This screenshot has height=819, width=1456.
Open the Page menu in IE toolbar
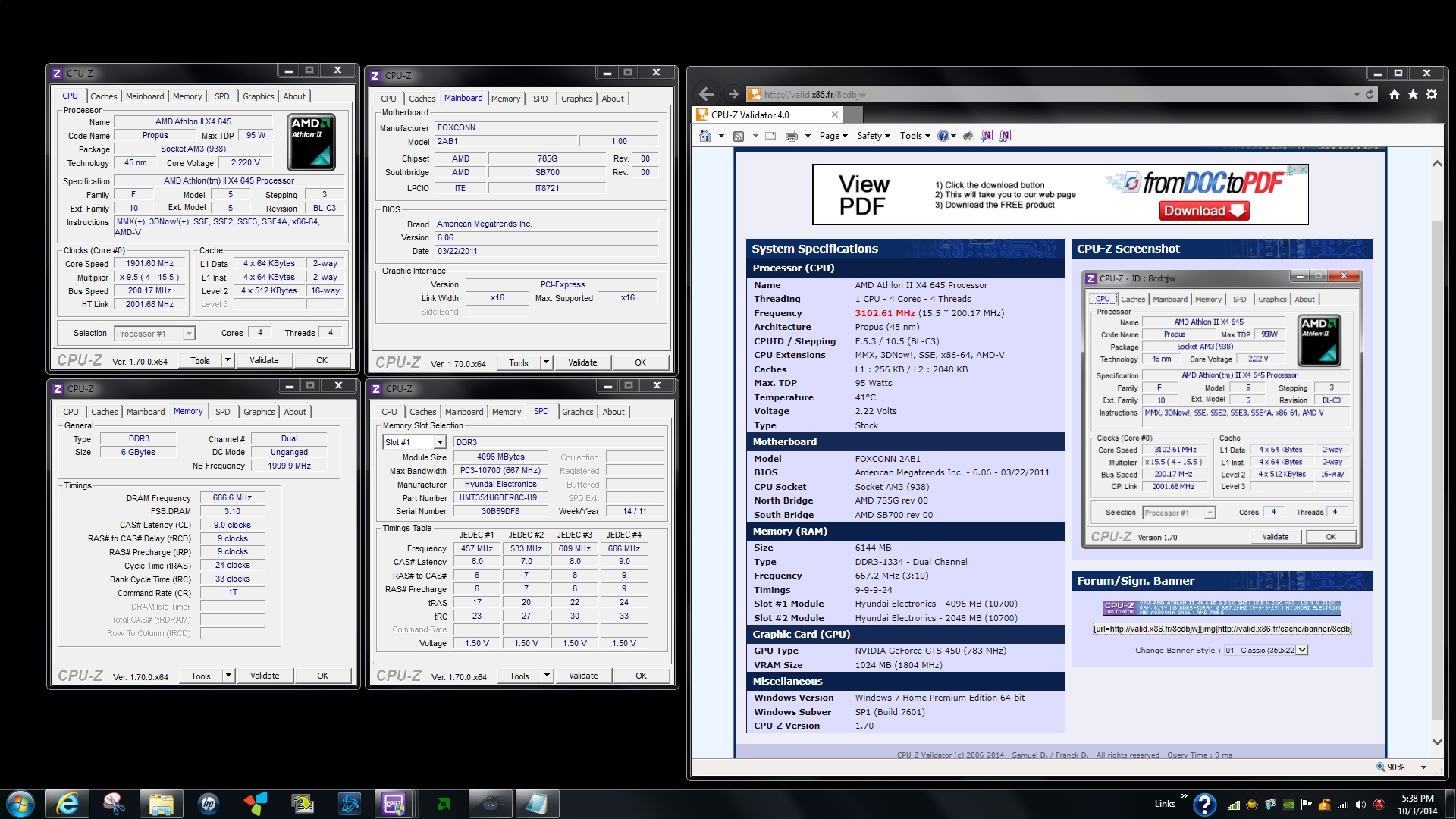tap(833, 136)
